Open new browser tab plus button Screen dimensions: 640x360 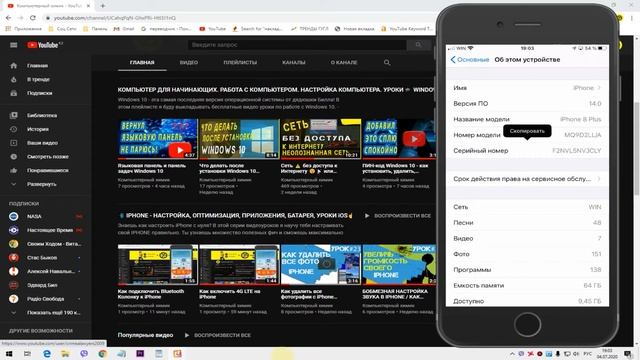click(x=102, y=6)
